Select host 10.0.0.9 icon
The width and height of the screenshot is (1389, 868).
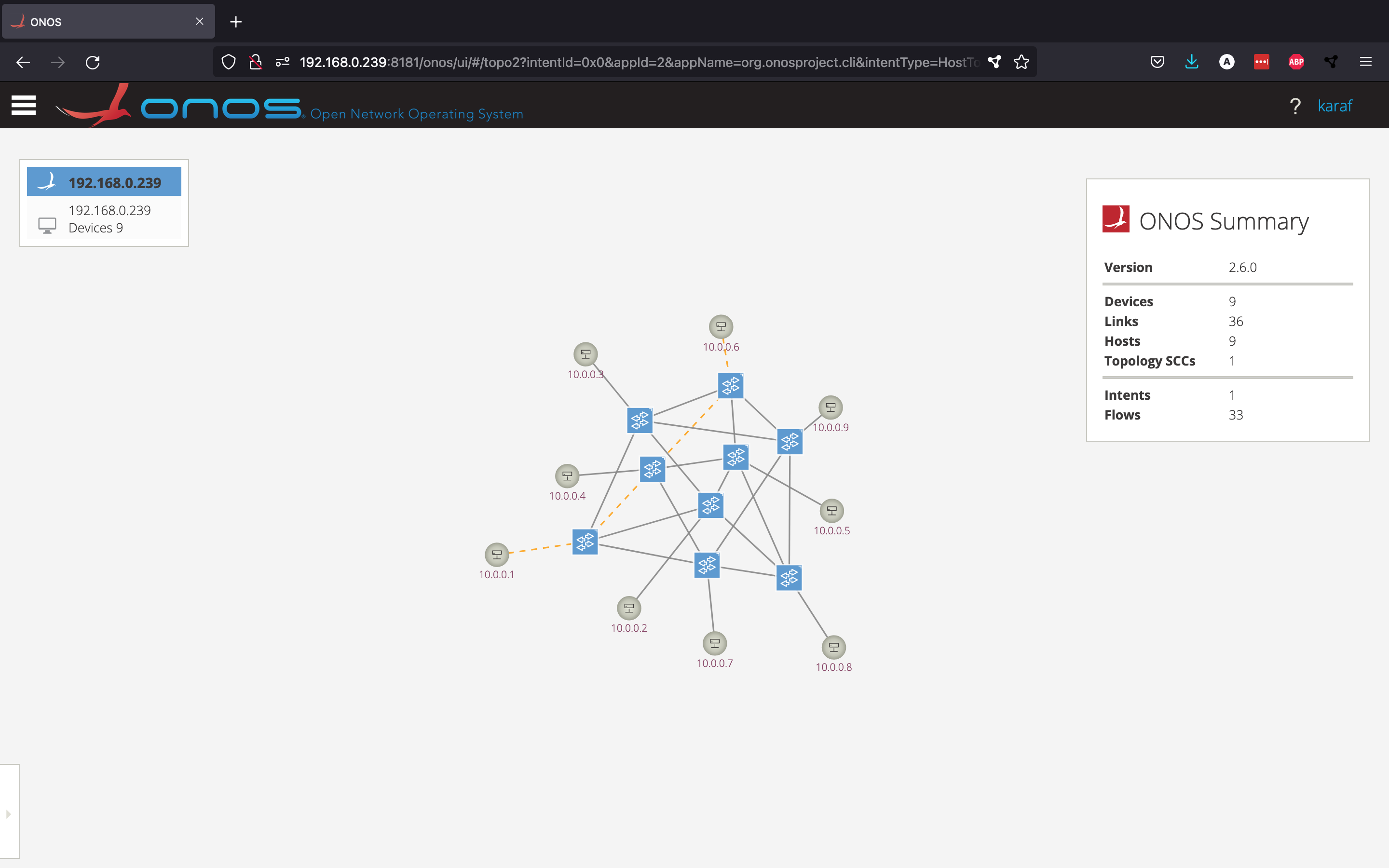[831, 407]
